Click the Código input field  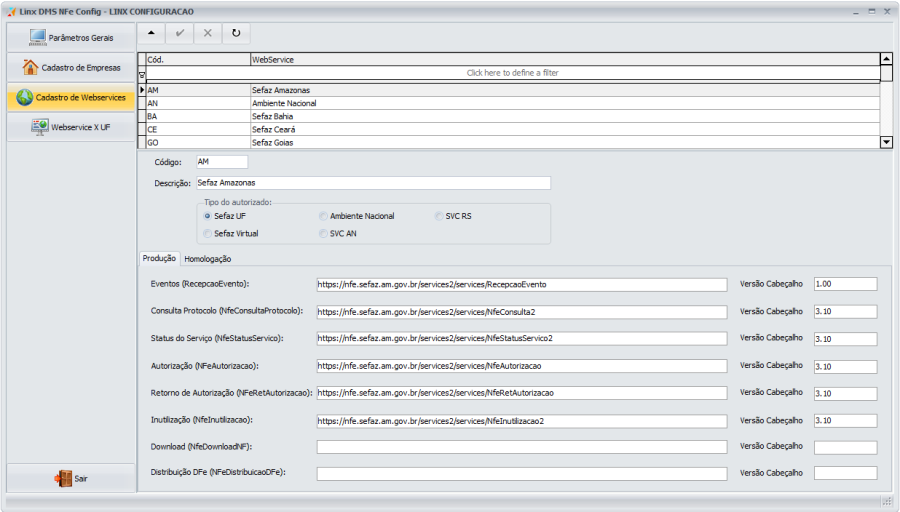222,162
